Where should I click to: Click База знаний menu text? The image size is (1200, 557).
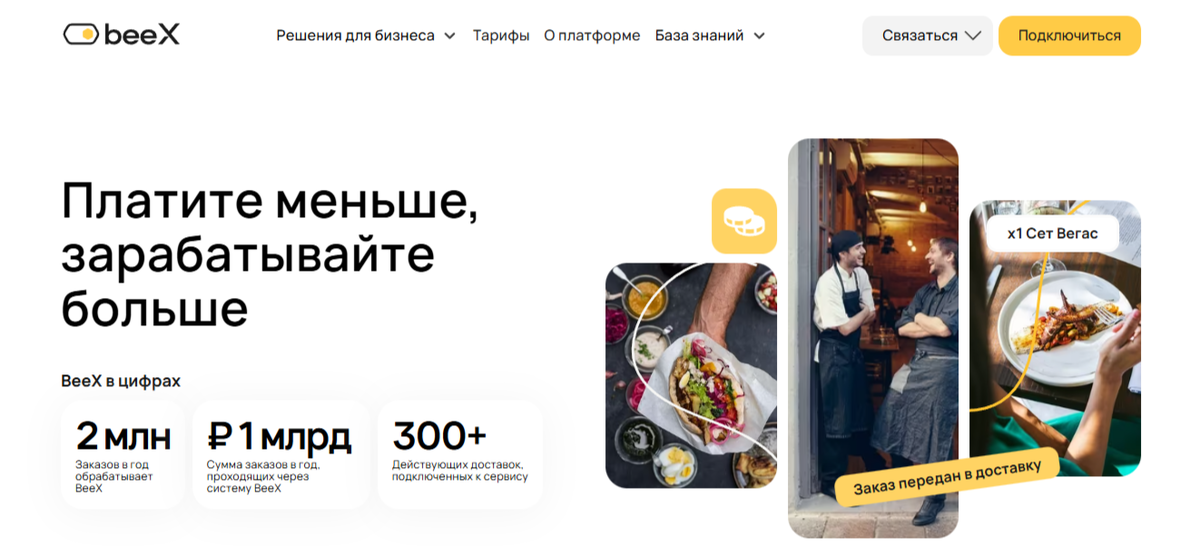point(699,36)
